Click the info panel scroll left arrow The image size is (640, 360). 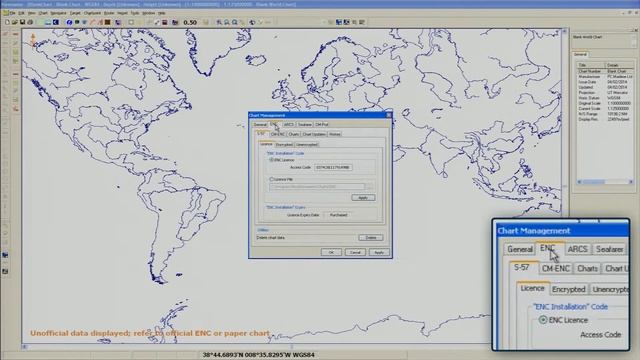point(579,182)
